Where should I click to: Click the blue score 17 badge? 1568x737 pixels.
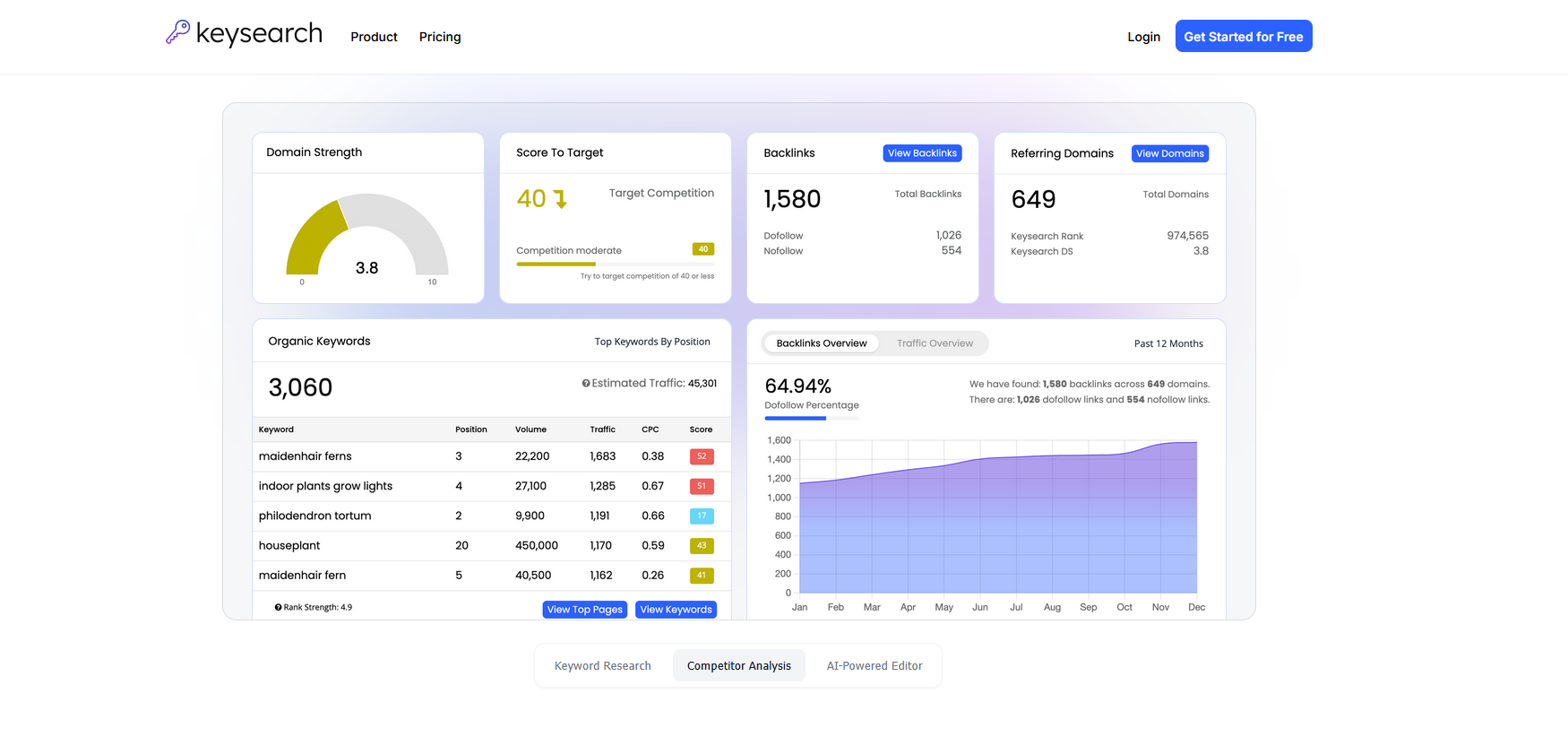[x=702, y=516]
